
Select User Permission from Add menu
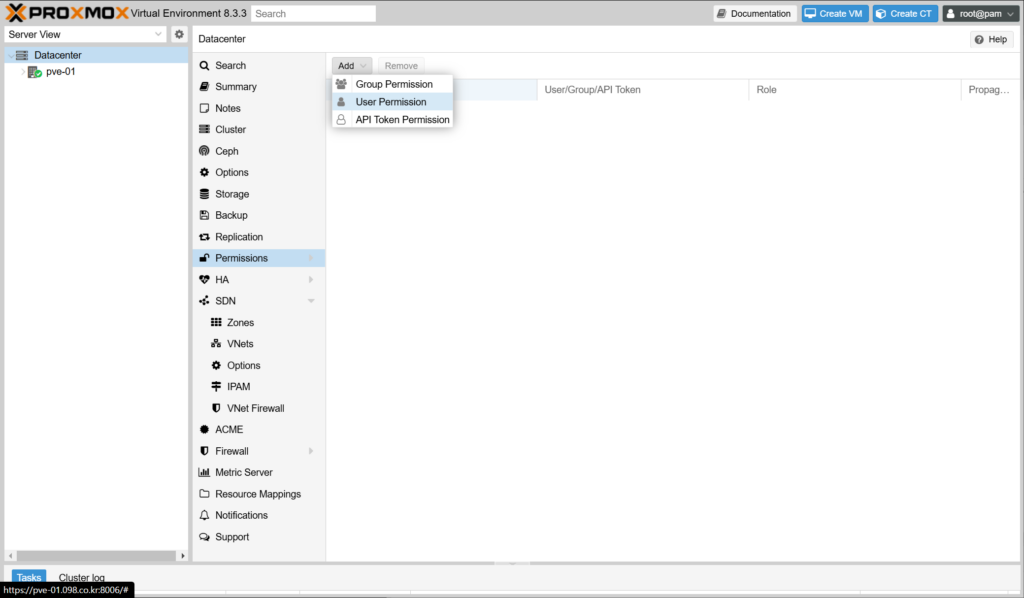pos(391,102)
